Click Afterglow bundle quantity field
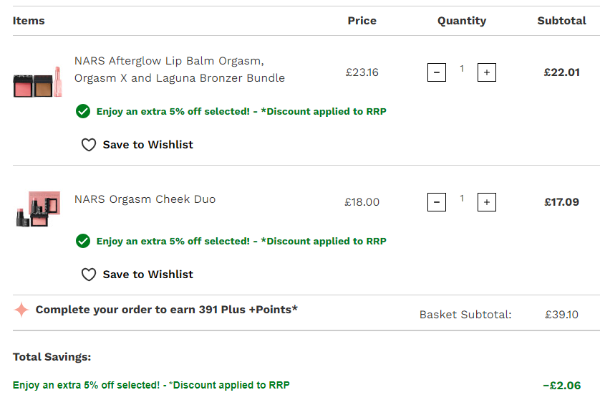 [x=461, y=70]
